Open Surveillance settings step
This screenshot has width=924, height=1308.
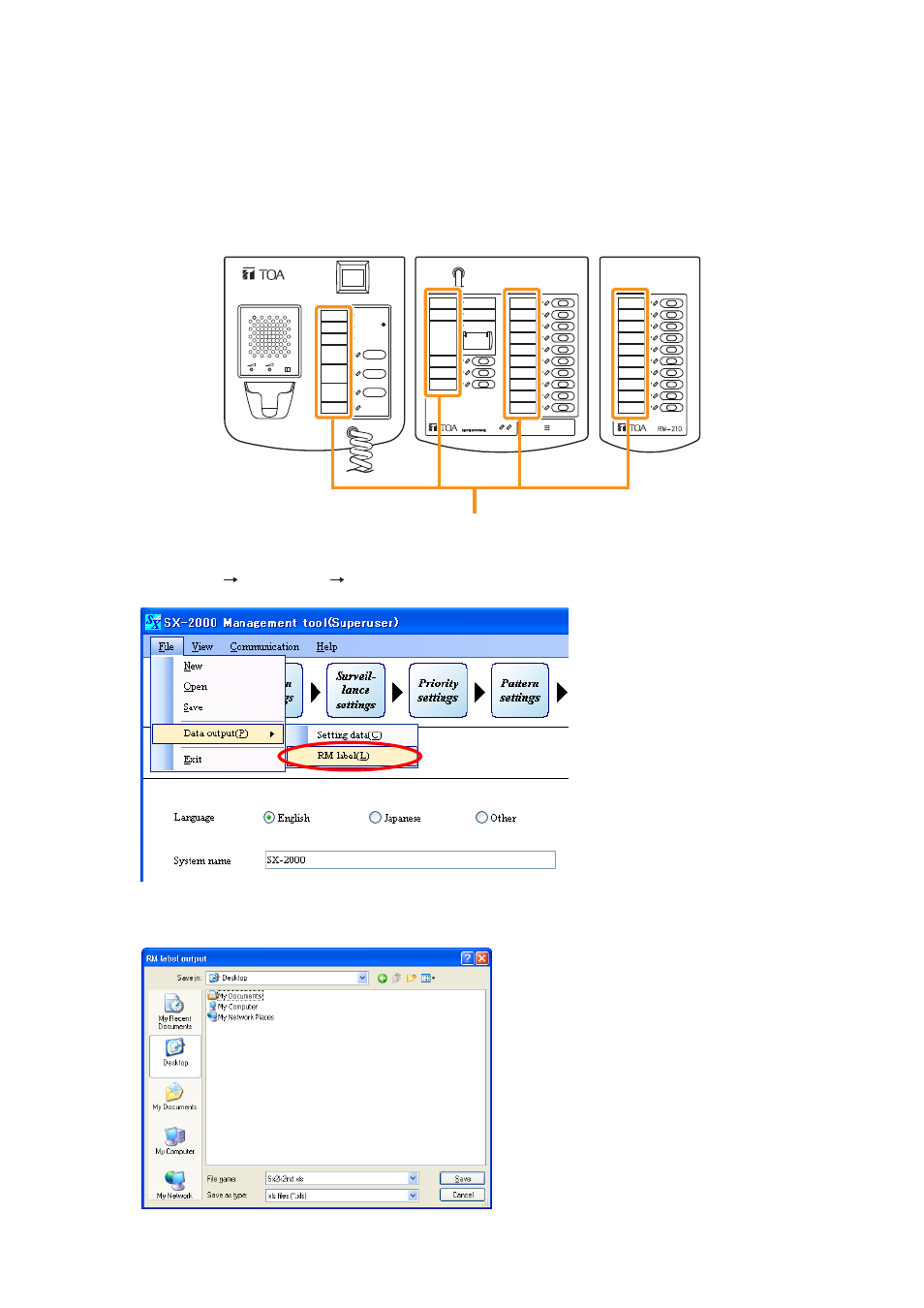(x=355, y=691)
